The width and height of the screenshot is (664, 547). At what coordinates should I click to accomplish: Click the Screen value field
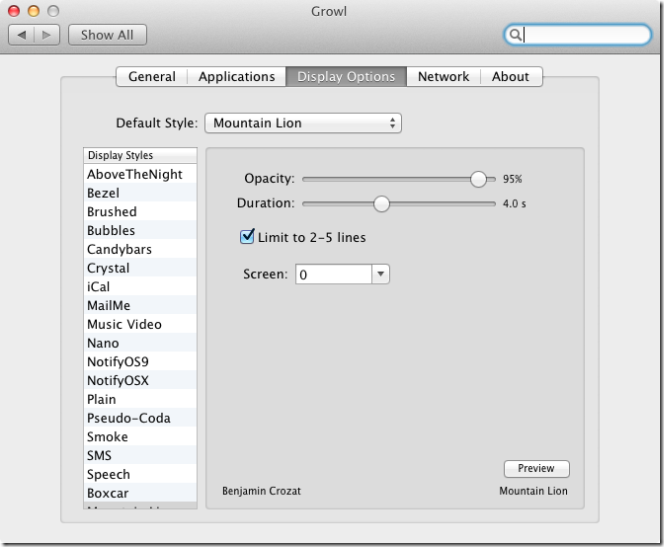333,274
